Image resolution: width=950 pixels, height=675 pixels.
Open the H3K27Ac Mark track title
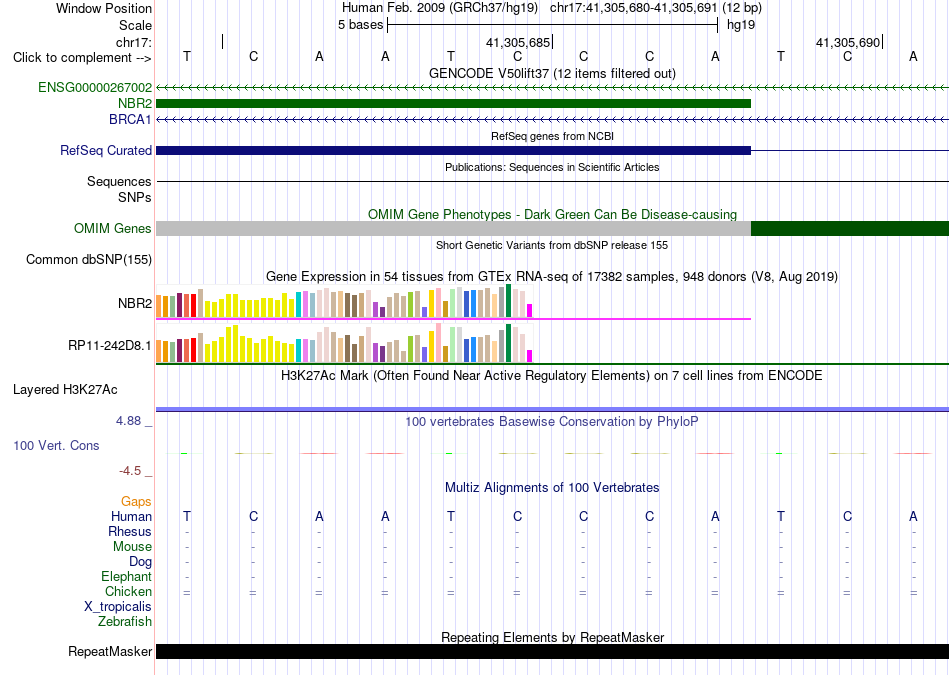[553, 376]
